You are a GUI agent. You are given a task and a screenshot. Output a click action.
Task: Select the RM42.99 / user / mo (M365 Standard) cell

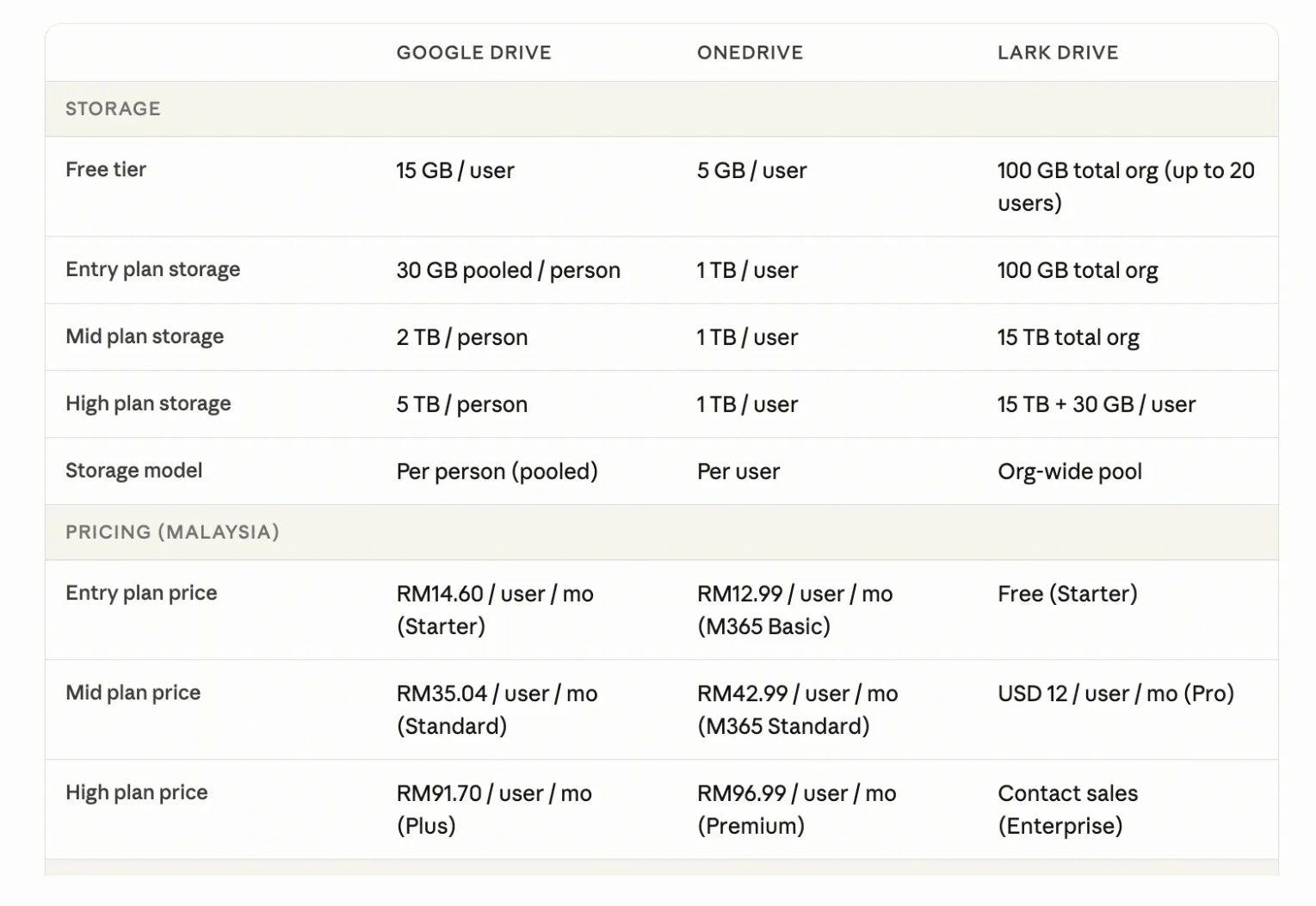[797, 710]
